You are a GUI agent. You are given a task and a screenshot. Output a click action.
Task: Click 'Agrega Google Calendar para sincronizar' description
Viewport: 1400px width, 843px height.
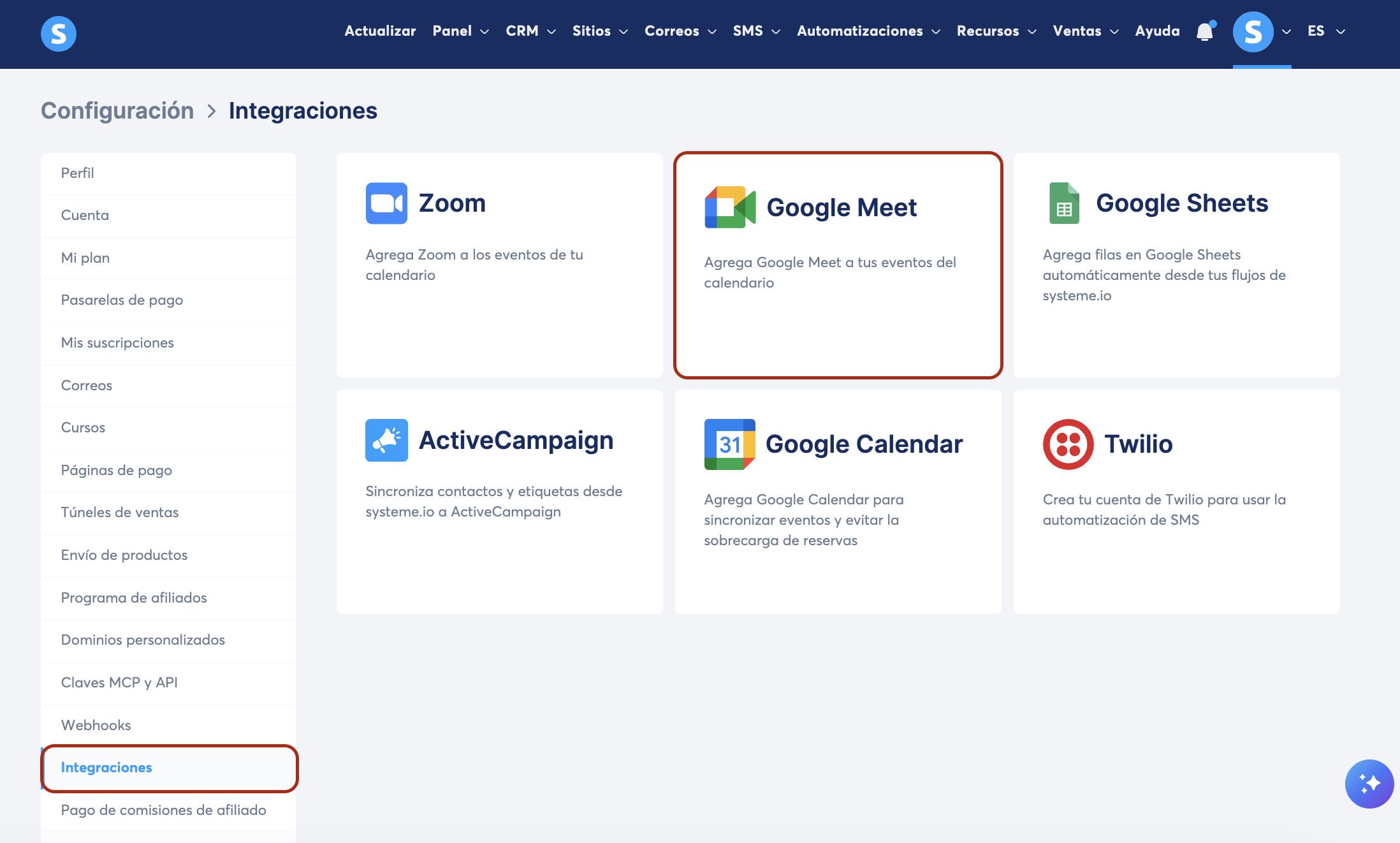tap(804, 520)
